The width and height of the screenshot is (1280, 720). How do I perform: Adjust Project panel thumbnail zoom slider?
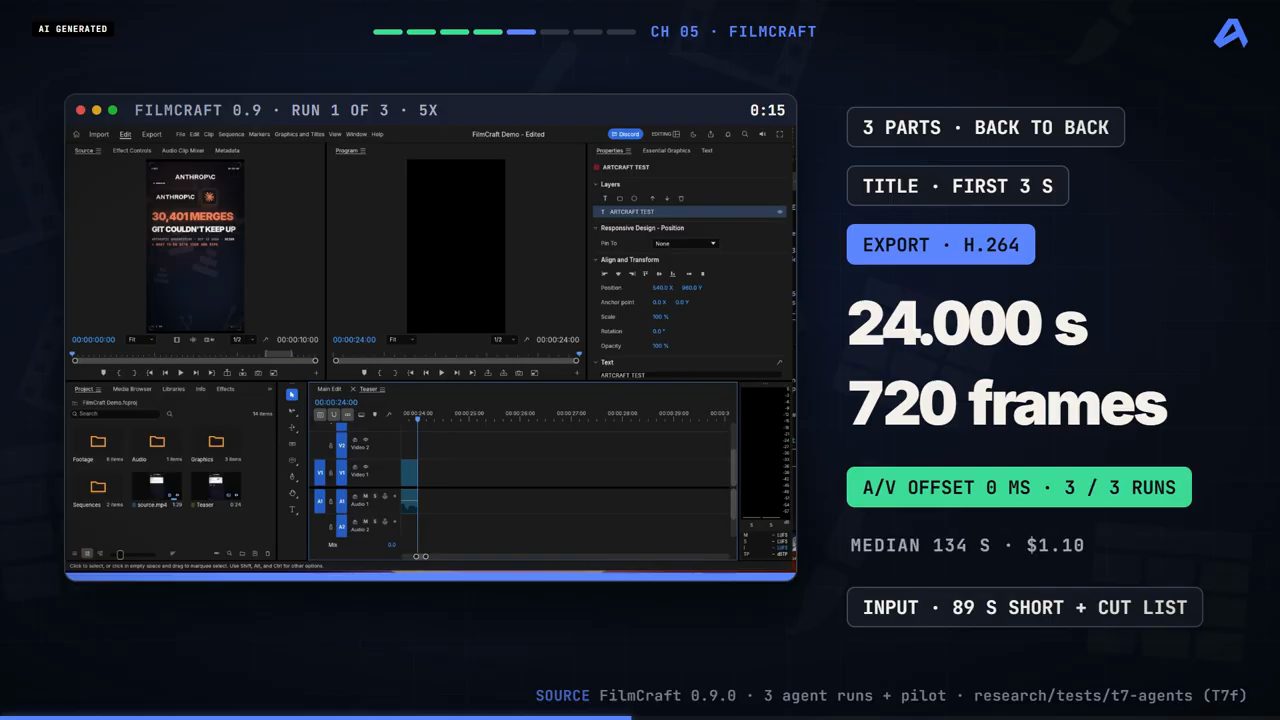[120, 553]
